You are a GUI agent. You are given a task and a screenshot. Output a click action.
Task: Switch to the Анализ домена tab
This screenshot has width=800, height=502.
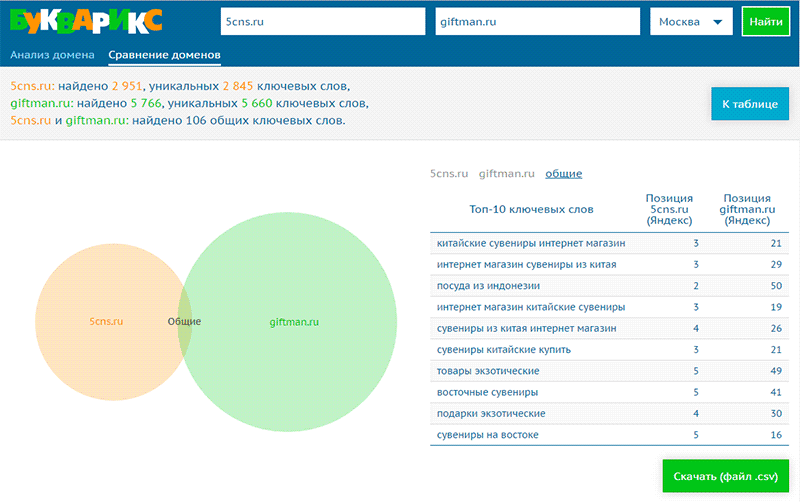pos(52,55)
